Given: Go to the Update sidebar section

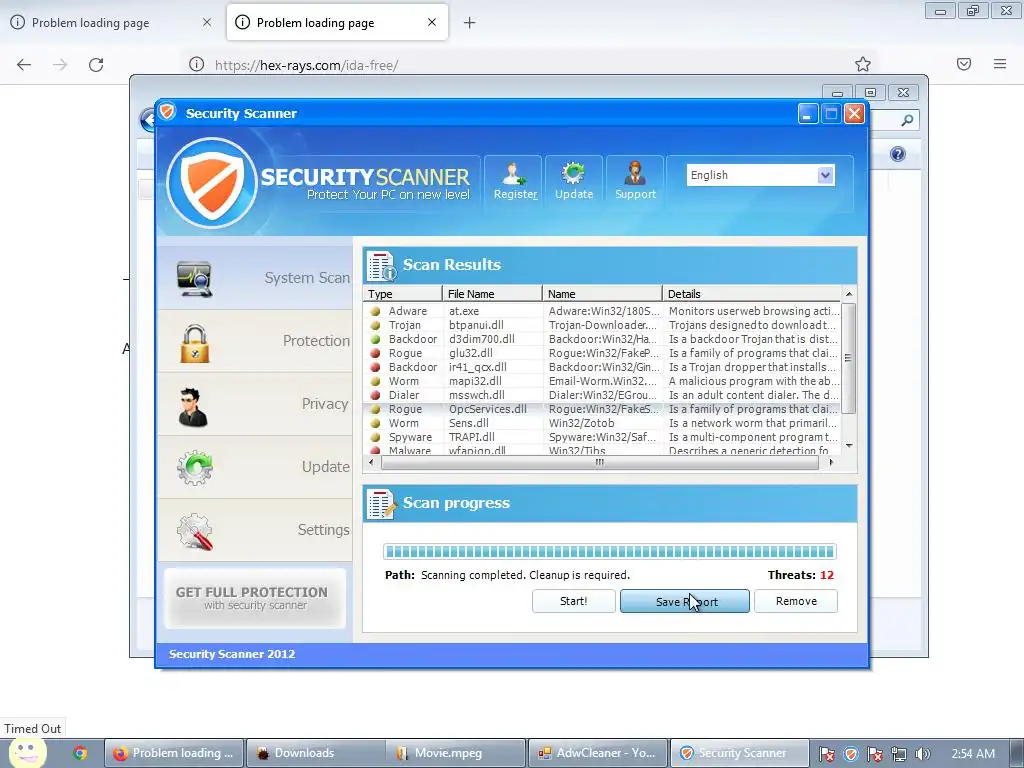Looking at the screenshot, I should 255,467.
